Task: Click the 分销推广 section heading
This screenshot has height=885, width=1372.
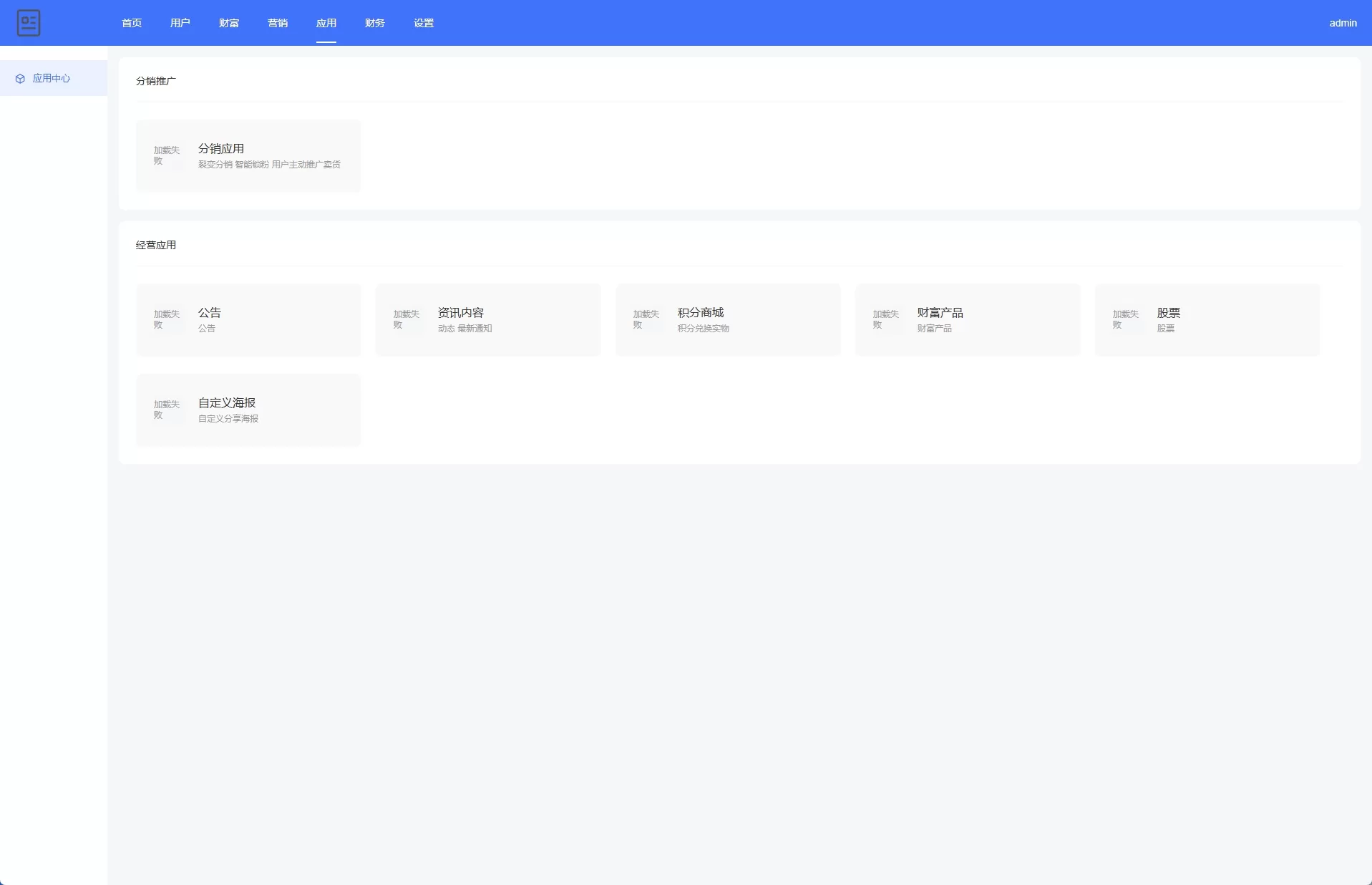Action: [x=156, y=81]
